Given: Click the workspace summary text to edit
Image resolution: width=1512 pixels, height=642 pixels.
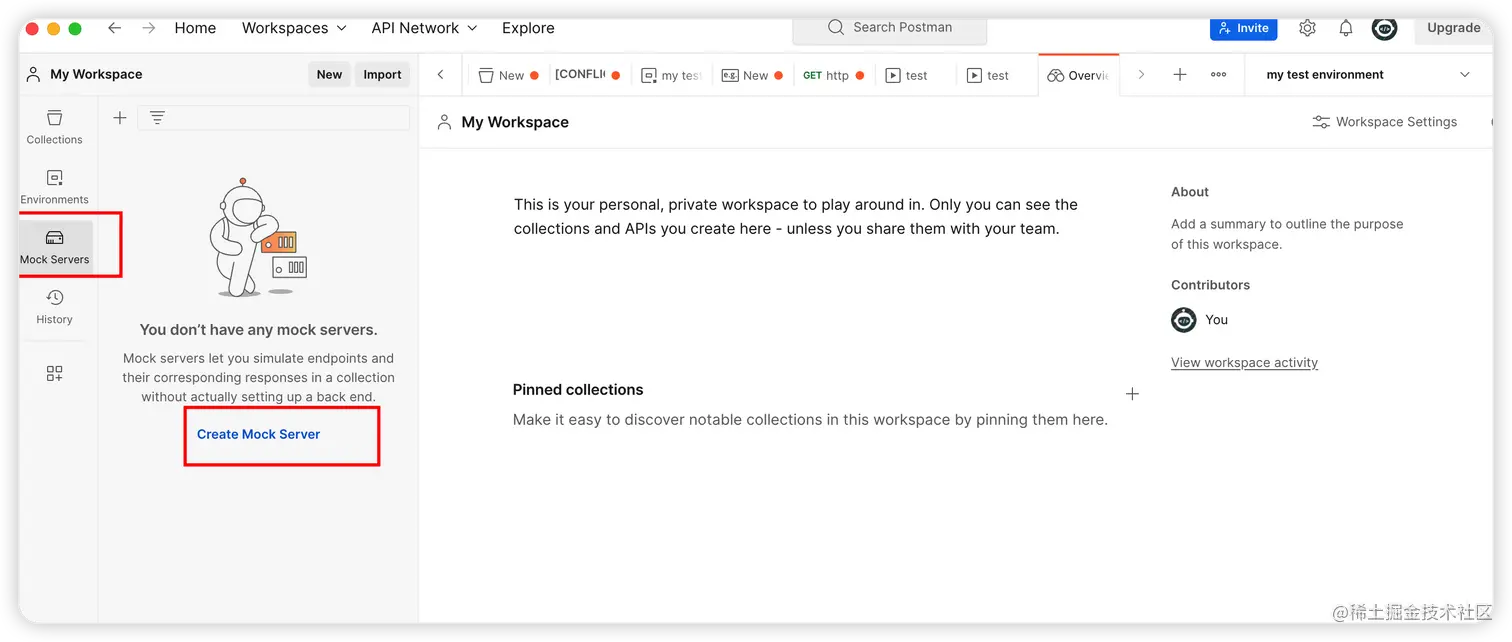Looking at the screenshot, I should pos(1287,234).
